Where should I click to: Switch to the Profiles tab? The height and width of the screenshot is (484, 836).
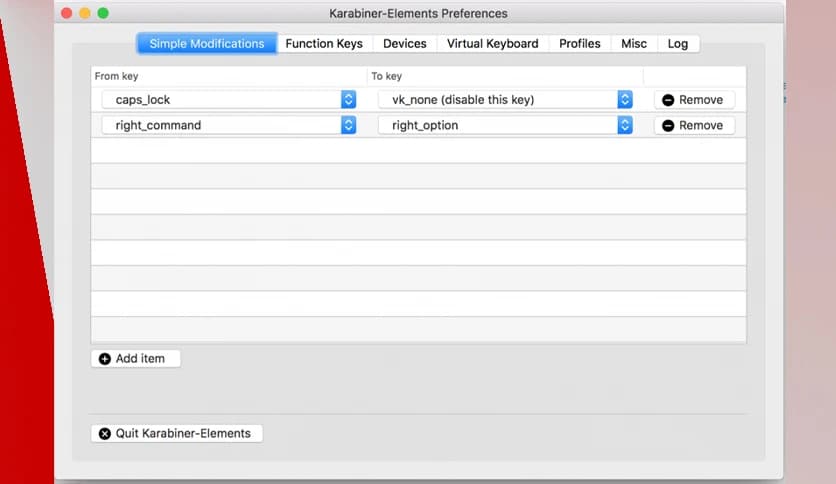pos(580,44)
